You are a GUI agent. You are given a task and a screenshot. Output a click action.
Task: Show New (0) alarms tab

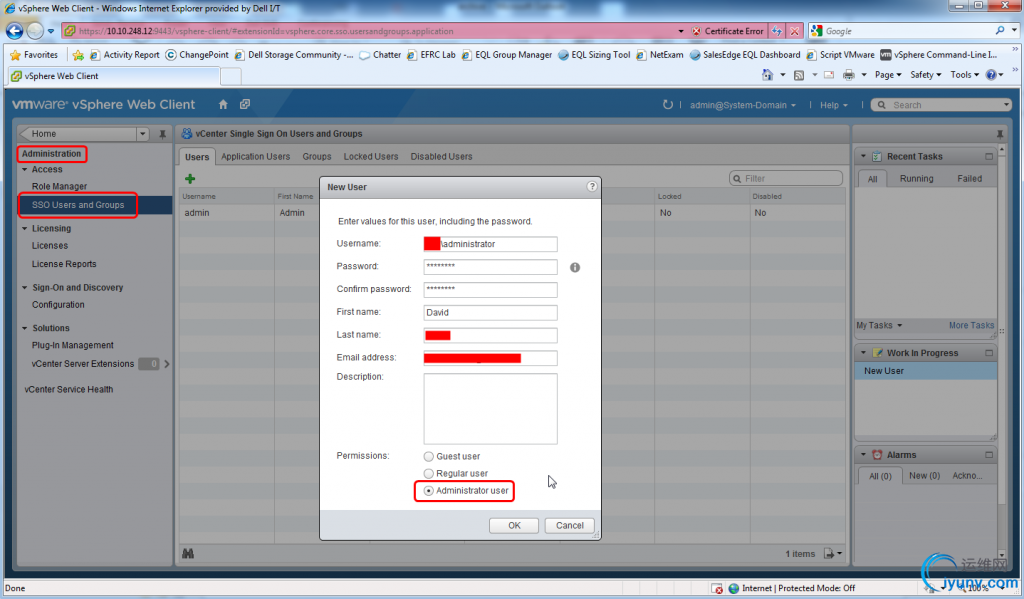tap(924, 476)
